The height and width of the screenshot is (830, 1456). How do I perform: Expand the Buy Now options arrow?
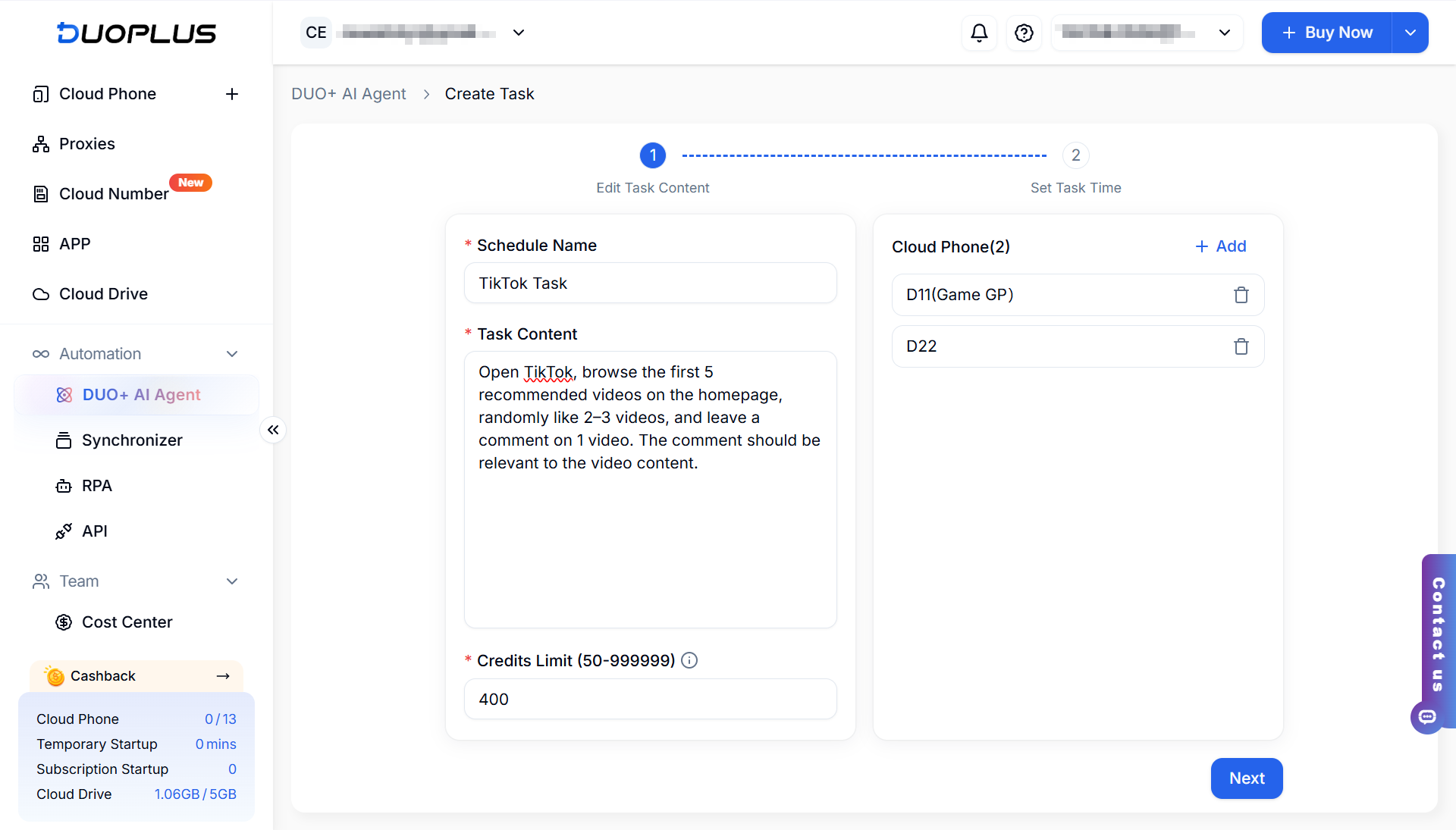(1410, 33)
